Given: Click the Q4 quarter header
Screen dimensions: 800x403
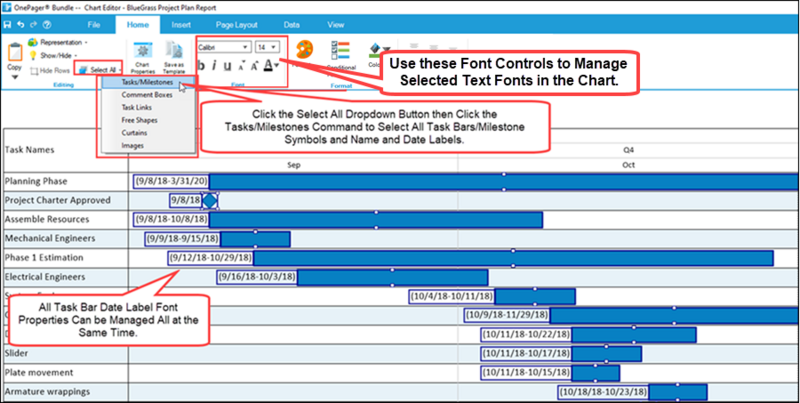Looking at the screenshot, I should point(629,150).
